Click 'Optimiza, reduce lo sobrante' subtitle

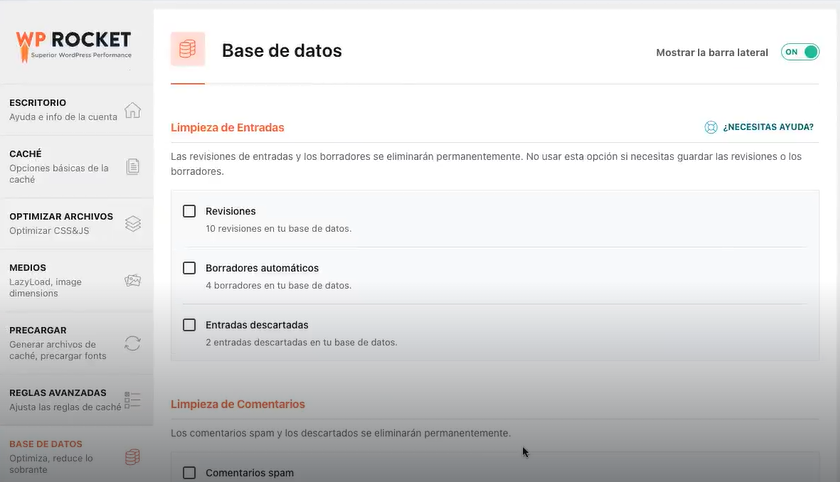pyautogui.click(x=51, y=464)
